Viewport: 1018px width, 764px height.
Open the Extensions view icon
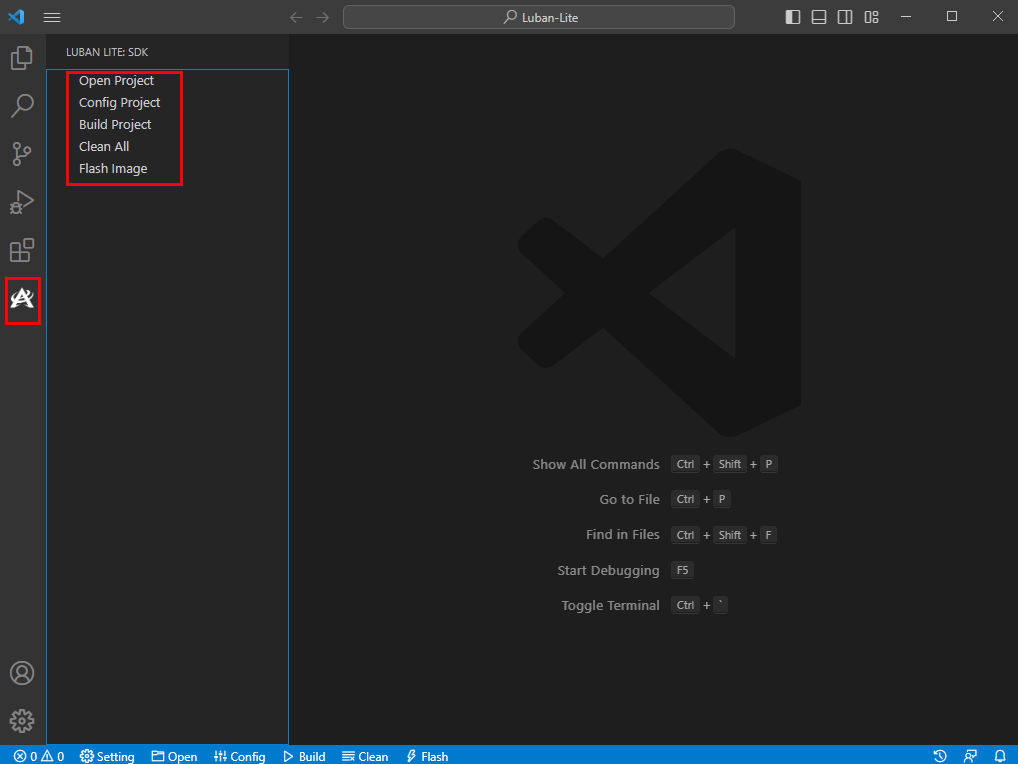22,250
